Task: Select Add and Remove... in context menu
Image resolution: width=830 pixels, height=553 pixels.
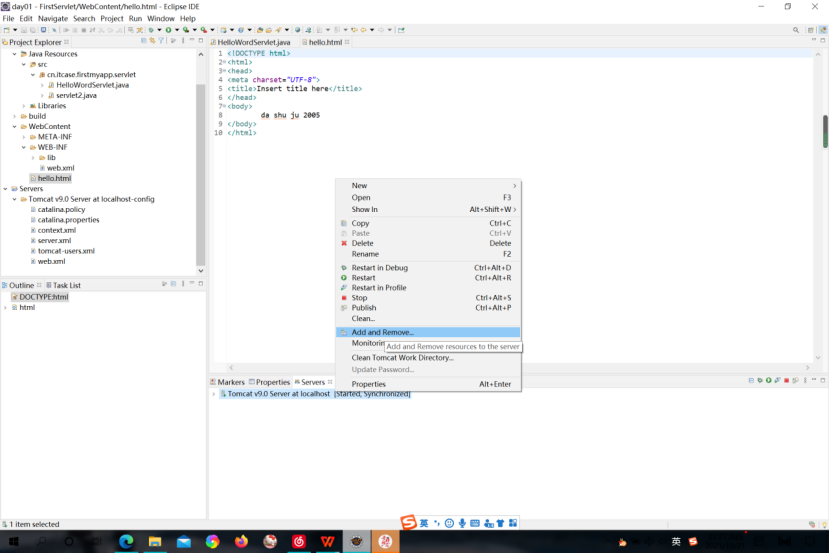Action: (x=428, y=332)
